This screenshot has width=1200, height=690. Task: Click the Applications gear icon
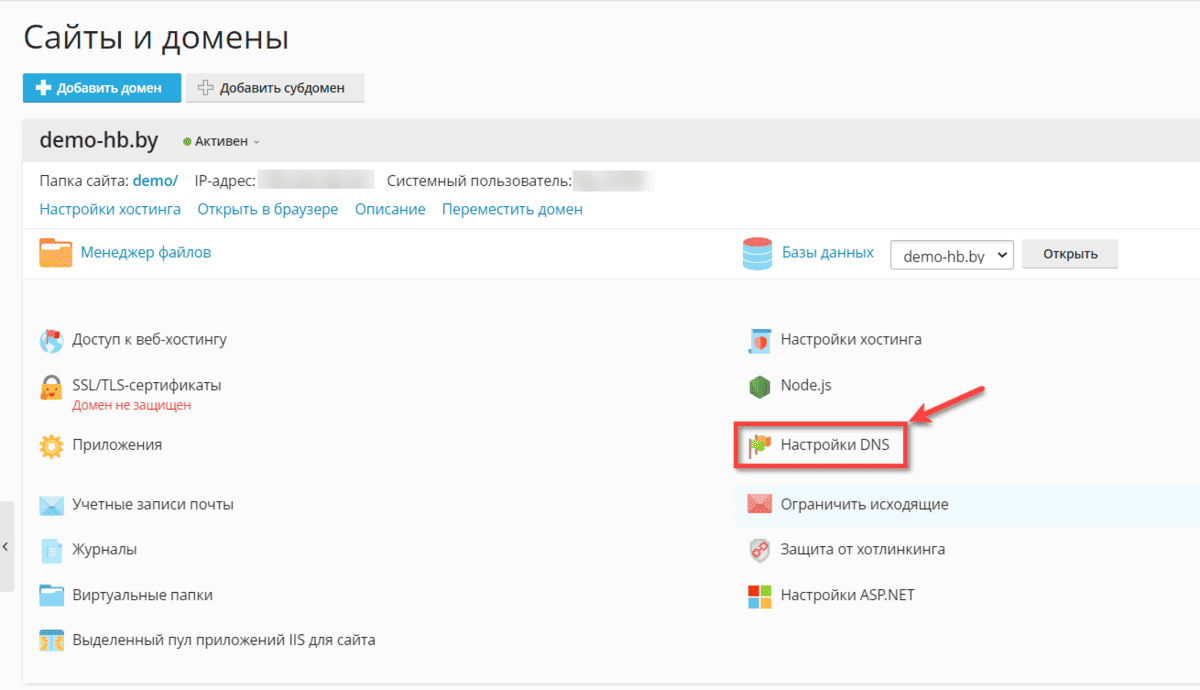click(x=52, y=445)
